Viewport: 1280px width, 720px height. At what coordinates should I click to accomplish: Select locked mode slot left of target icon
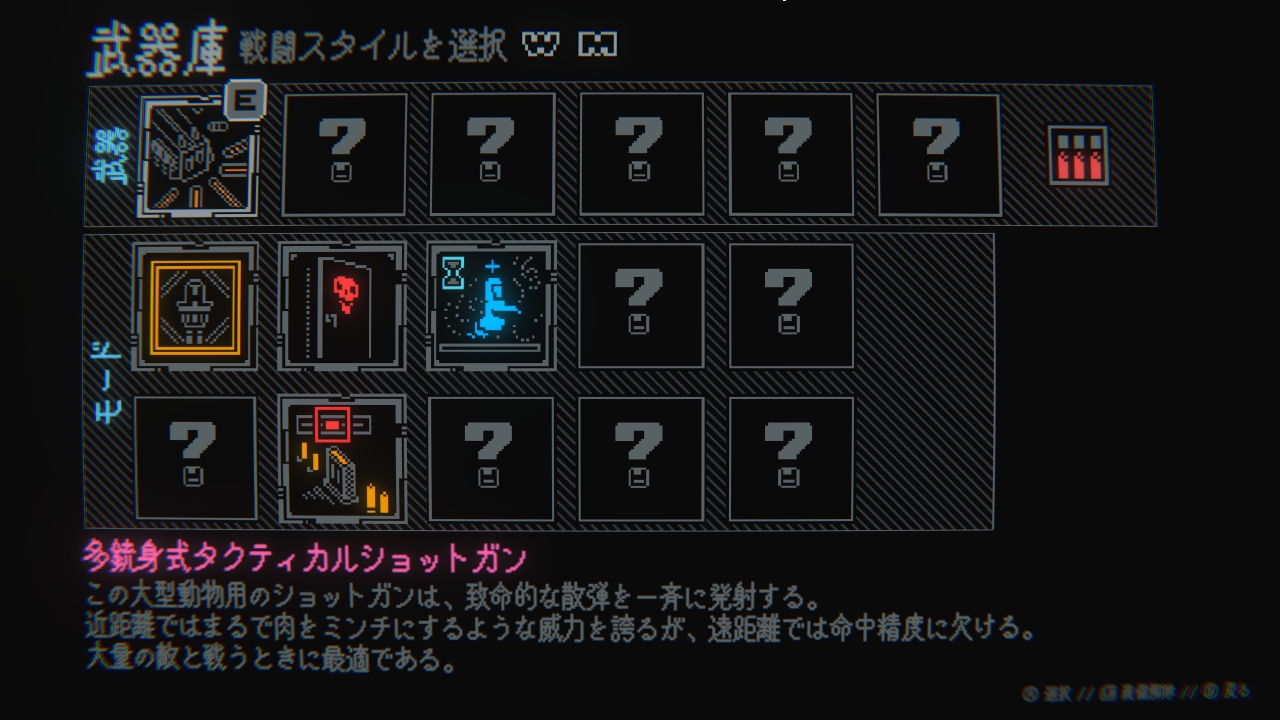tap(195, 459)
